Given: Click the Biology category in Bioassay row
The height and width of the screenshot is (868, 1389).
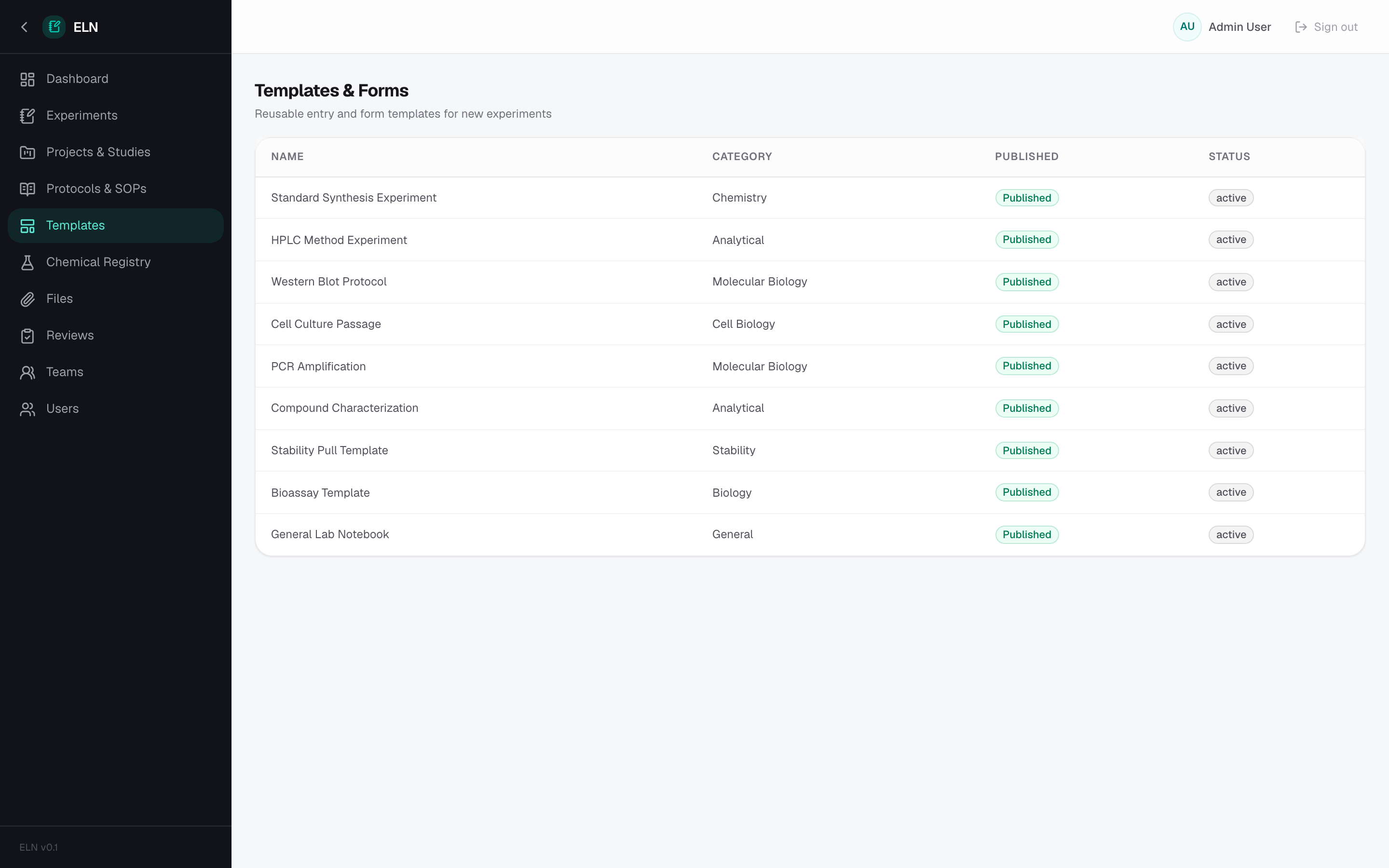Looking at the screenshot, I should (x=732, y=492).
